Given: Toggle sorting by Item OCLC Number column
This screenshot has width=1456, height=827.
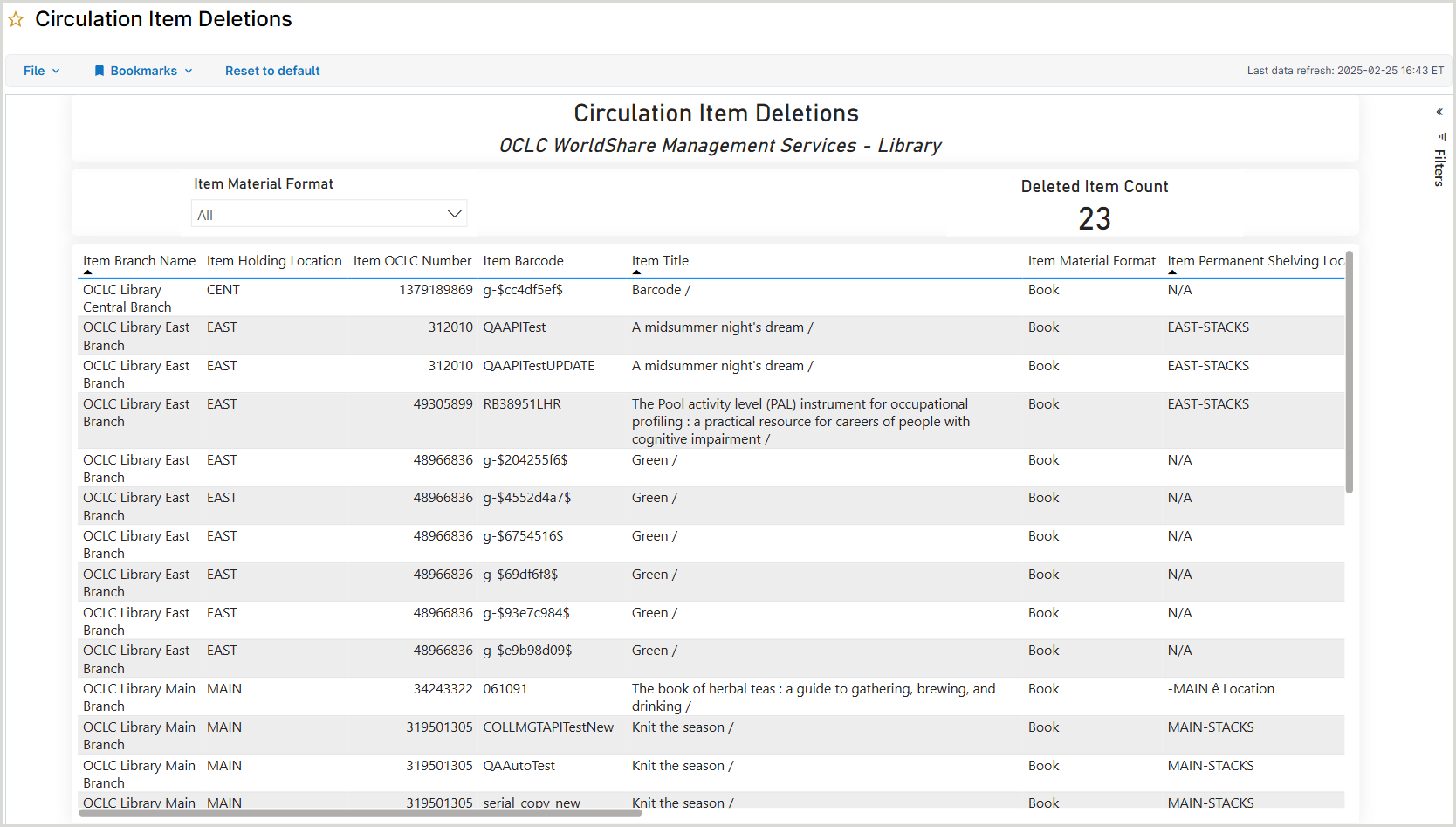Looking at the screenshot, I should pyautogui.click(x=412, y=260).
